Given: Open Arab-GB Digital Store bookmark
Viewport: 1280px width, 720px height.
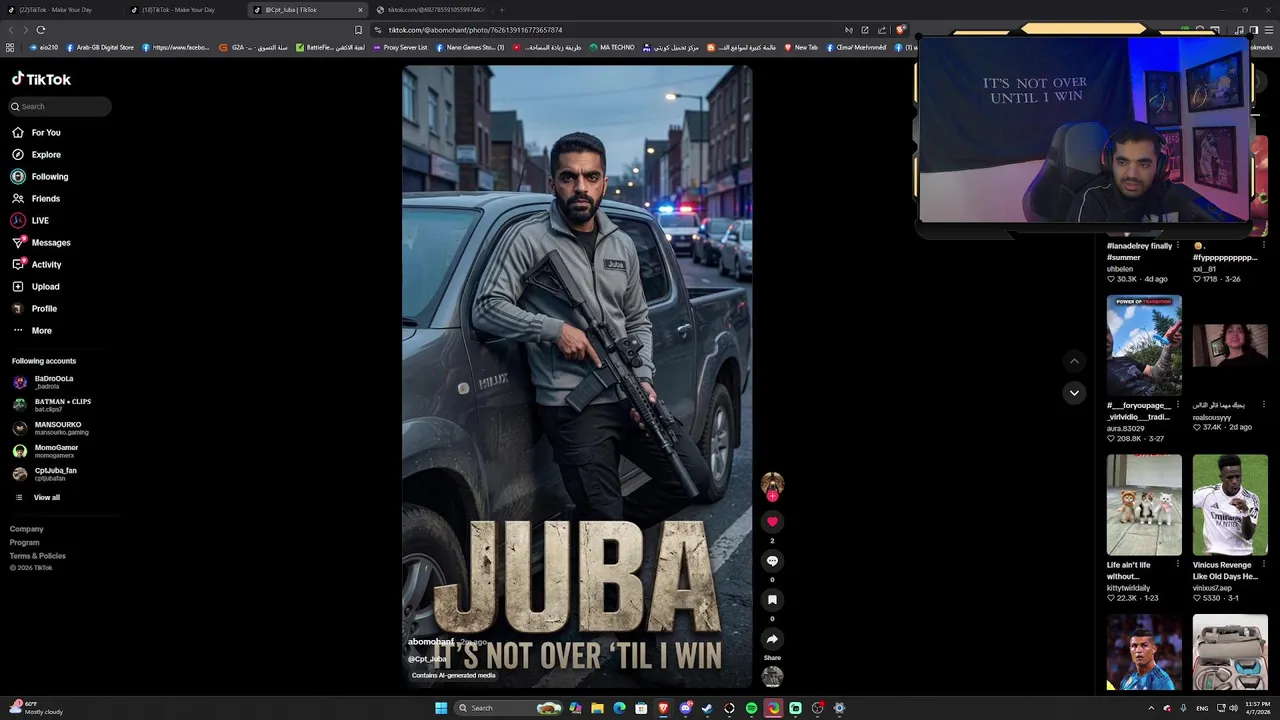Looking at the screenshot, I should (x=102, y=47).
